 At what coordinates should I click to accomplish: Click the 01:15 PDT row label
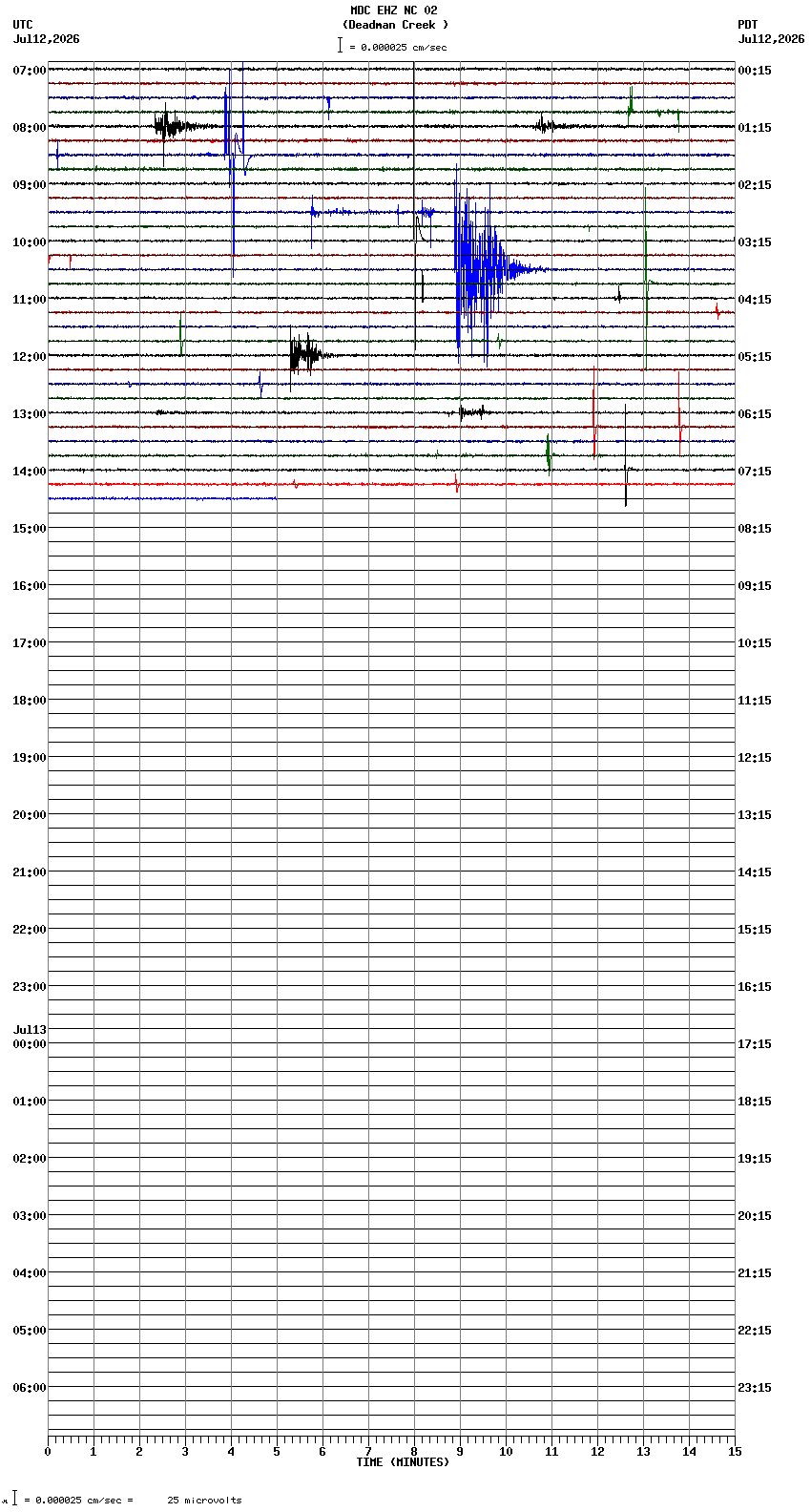click(755, 128)
